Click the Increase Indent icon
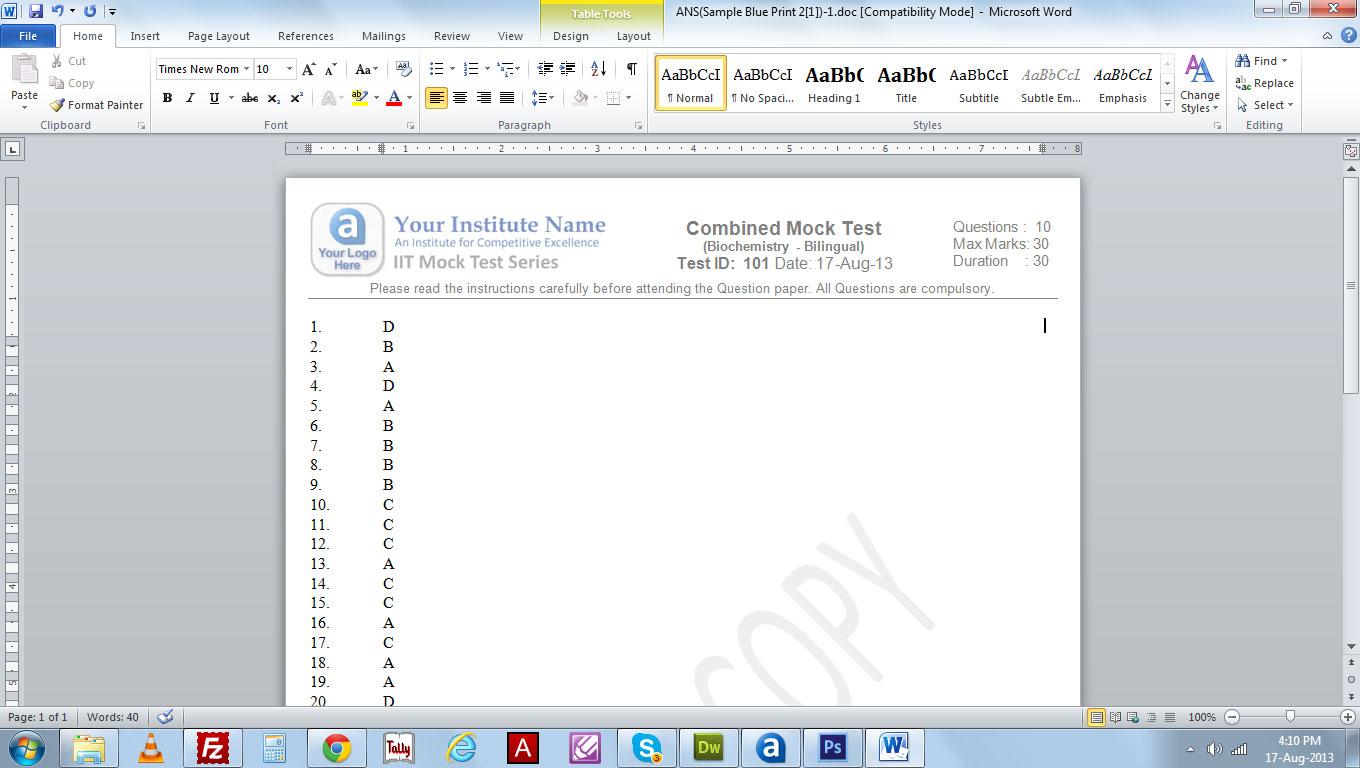This screenshot has width=1360, height=768. 568,69
